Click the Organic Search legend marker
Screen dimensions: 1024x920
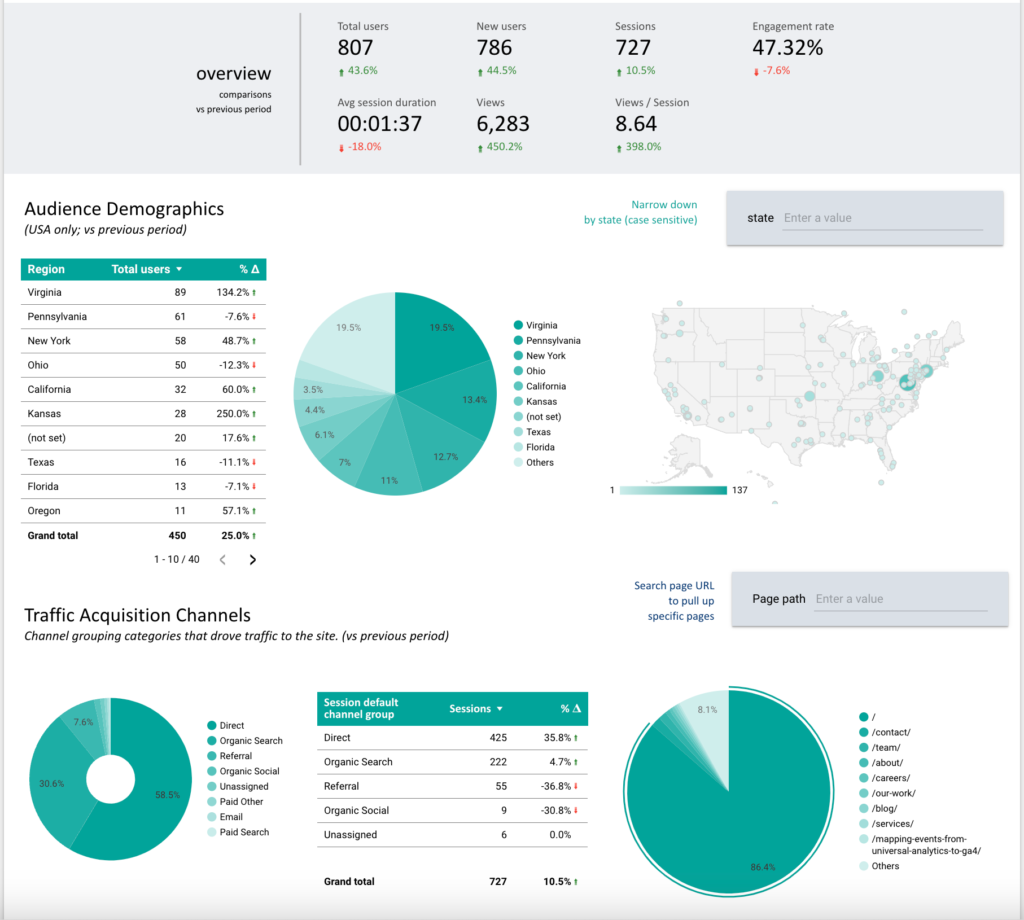pos(212,741)
